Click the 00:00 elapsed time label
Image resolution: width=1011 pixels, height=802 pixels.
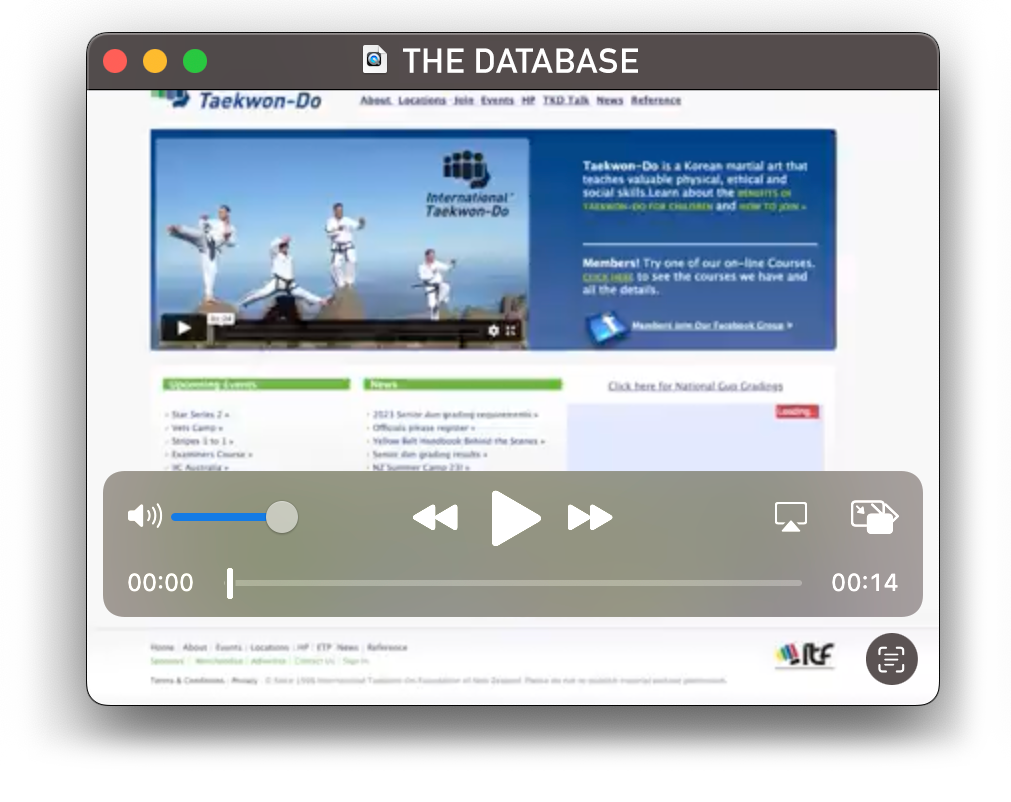(x=161, y=583)
